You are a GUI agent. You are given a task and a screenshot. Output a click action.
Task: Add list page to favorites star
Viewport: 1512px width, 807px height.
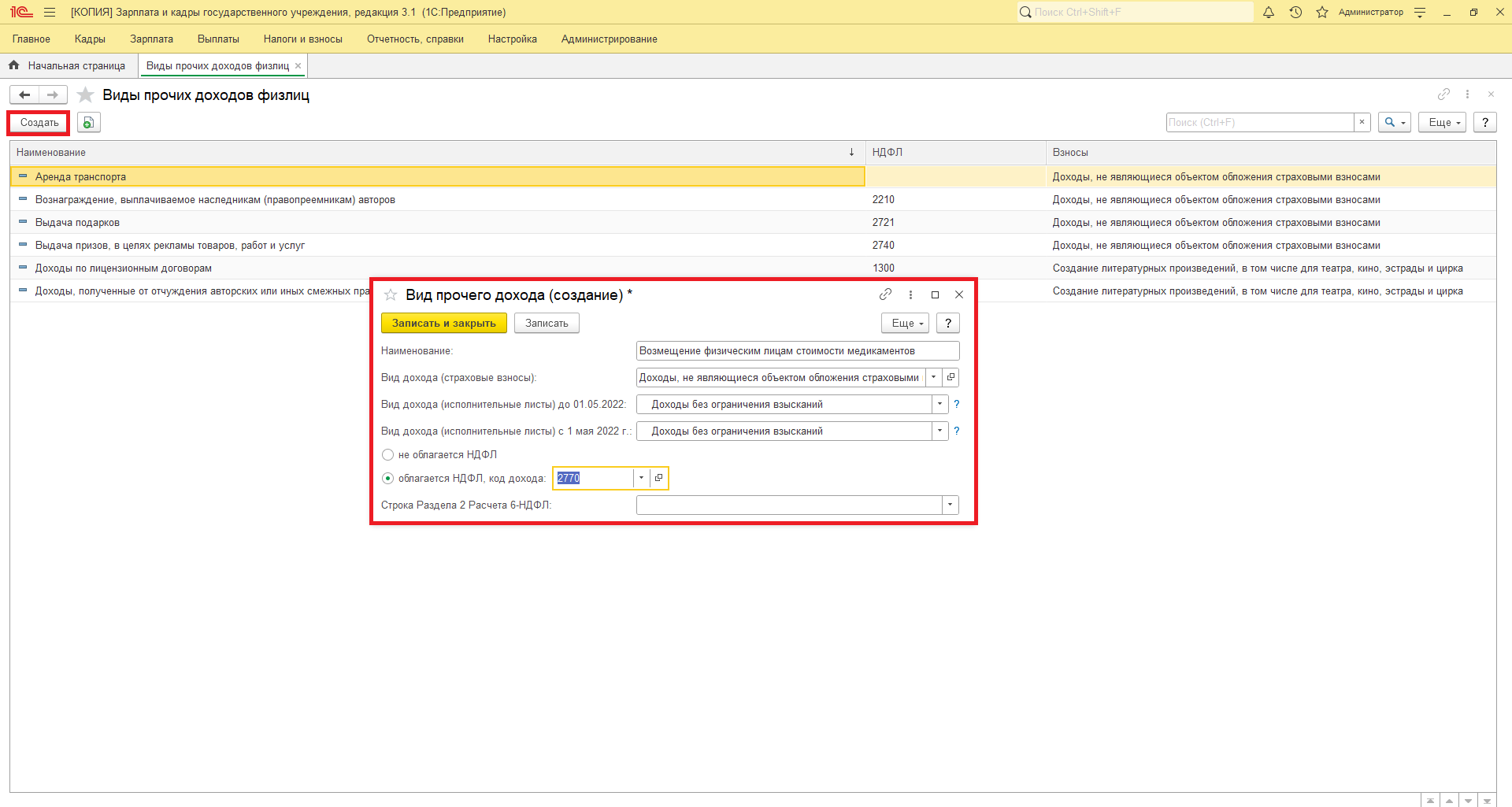(86, 94)
